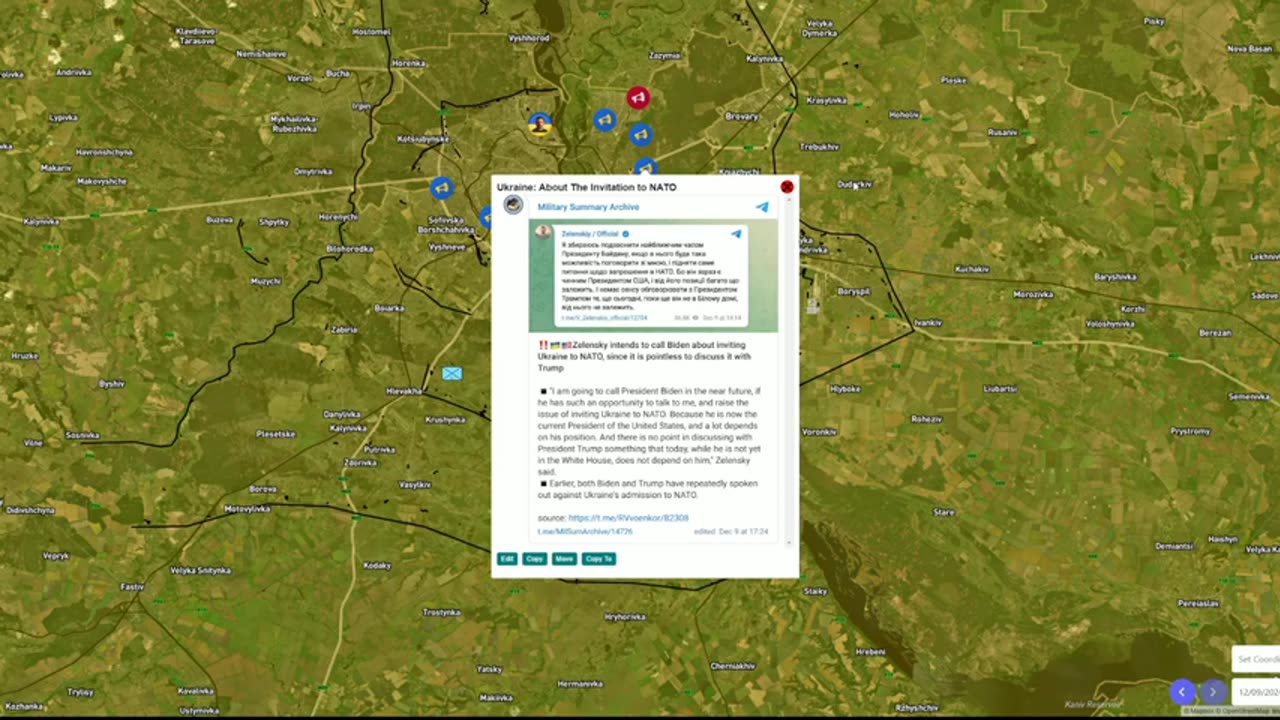
Task: Click the 'Fastiv' map label
Action: [132, 587]
